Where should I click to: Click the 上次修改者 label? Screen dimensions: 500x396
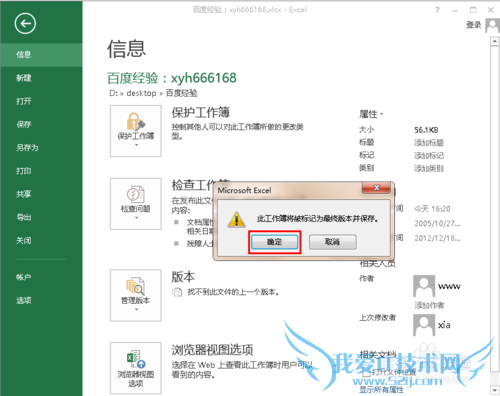(x=377, y=318)
